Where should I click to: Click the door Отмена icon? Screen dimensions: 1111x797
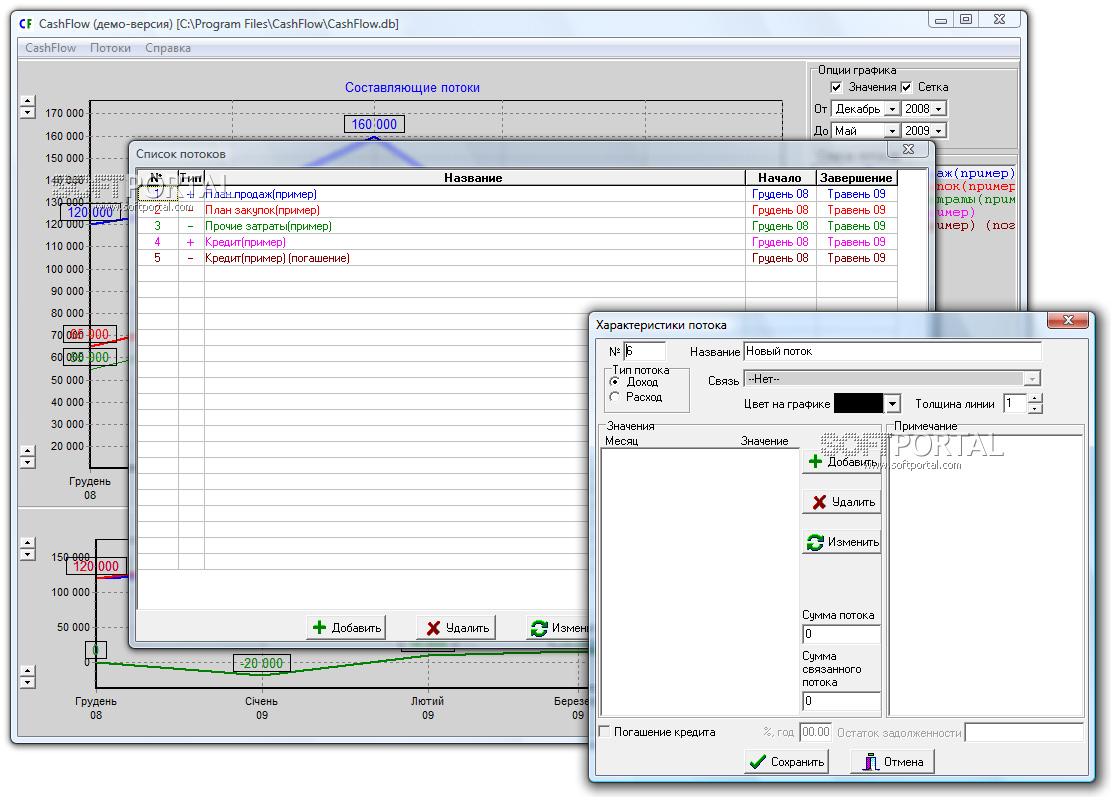click(x=870, y=762)
